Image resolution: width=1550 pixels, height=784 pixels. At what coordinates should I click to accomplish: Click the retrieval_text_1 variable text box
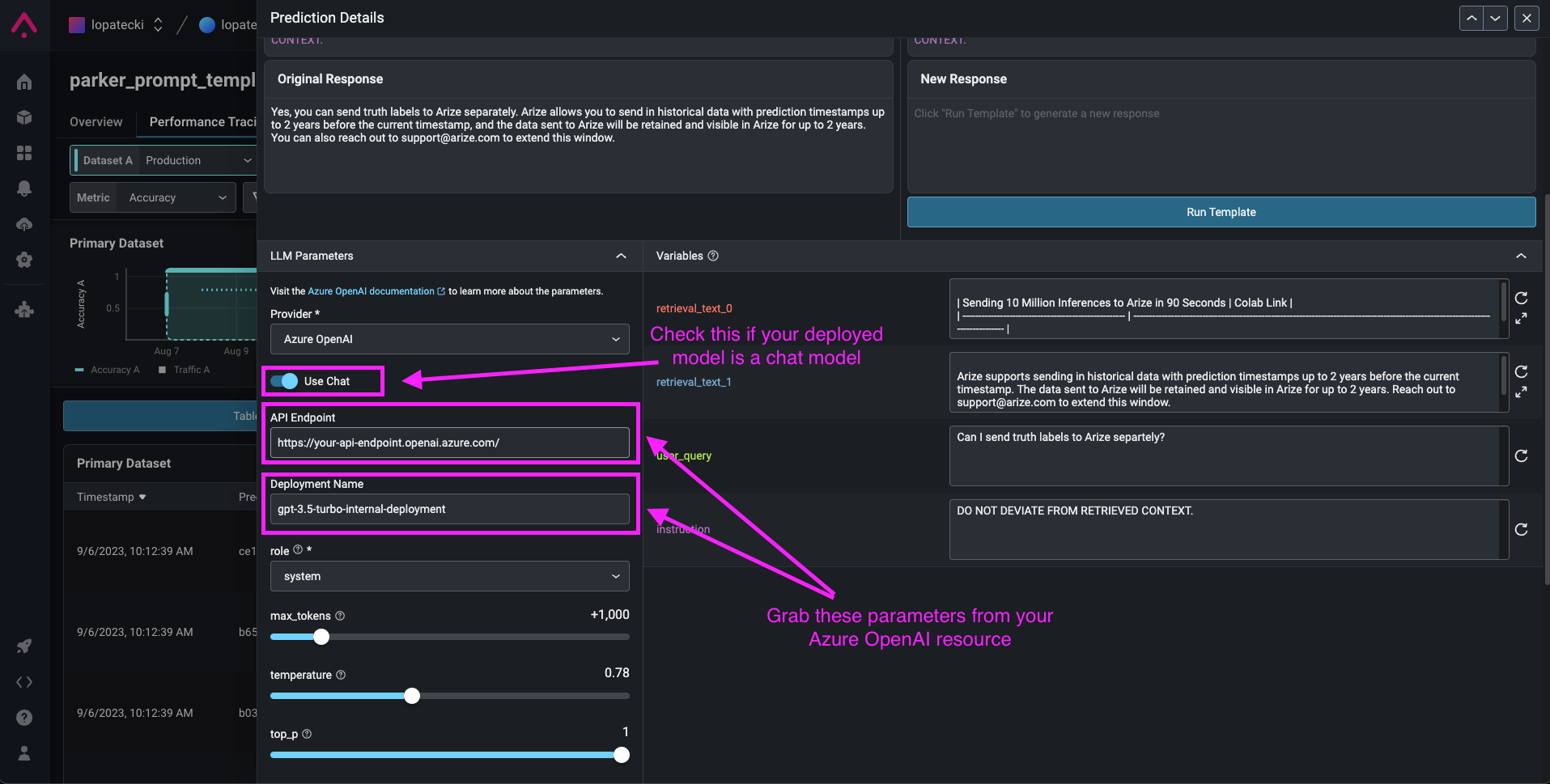(1229, 382)
